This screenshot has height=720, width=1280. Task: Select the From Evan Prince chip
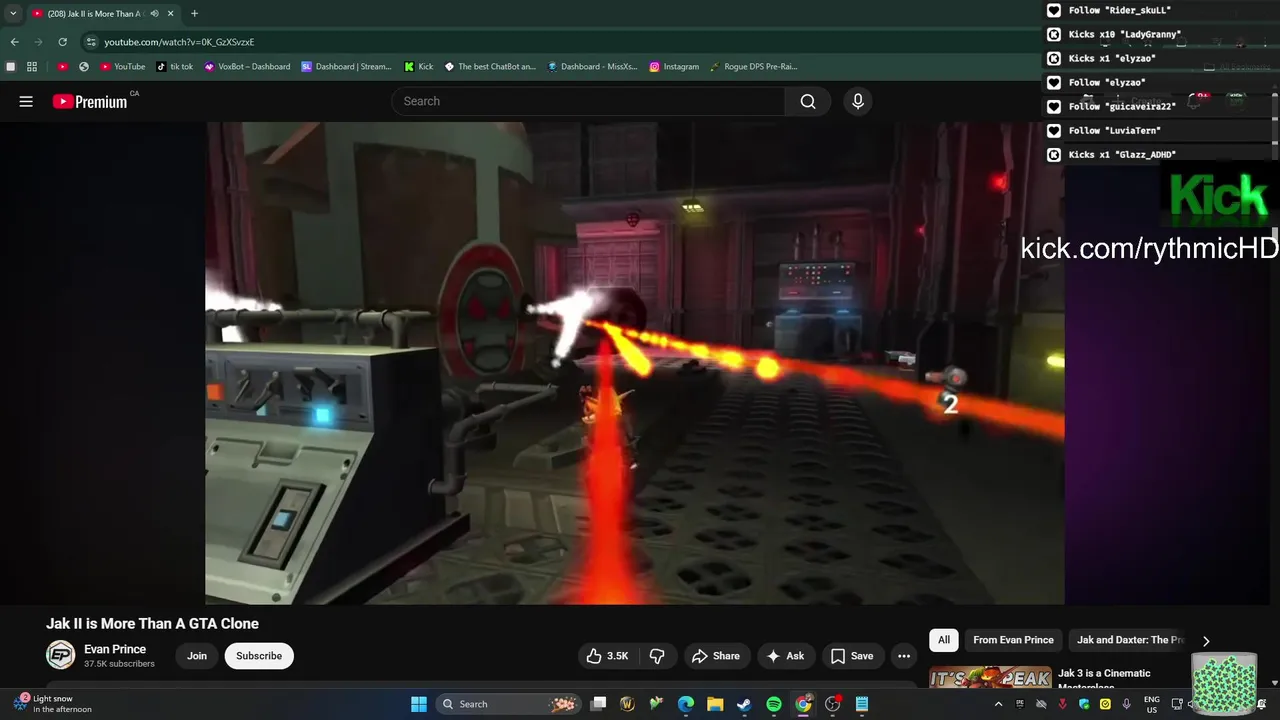click(1013, 640)
